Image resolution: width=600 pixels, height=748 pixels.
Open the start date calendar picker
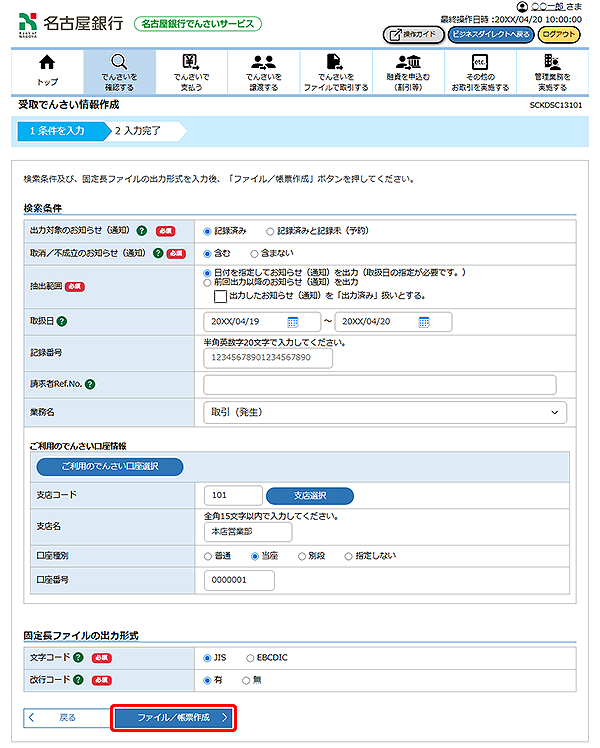pyautogui.click(x=293, y=322)
